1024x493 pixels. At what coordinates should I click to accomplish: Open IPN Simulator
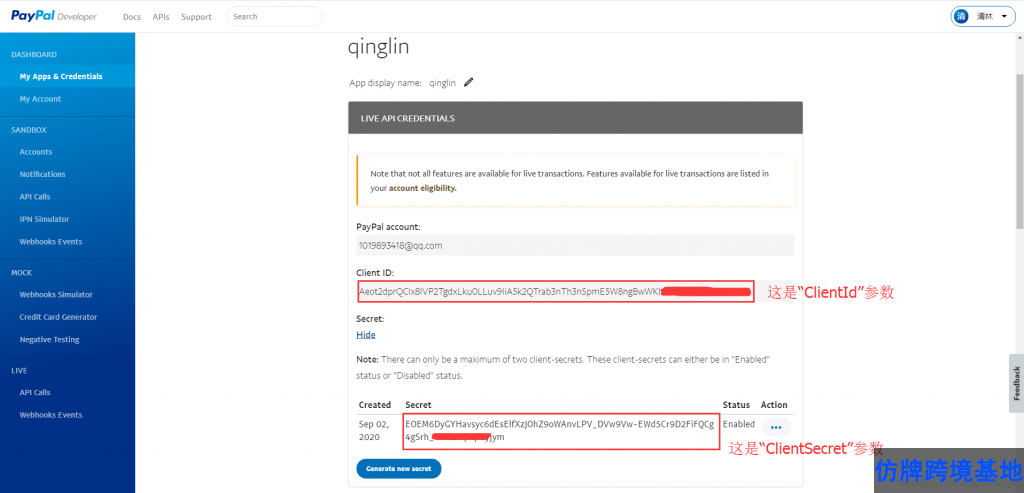(x=44, y=219)
